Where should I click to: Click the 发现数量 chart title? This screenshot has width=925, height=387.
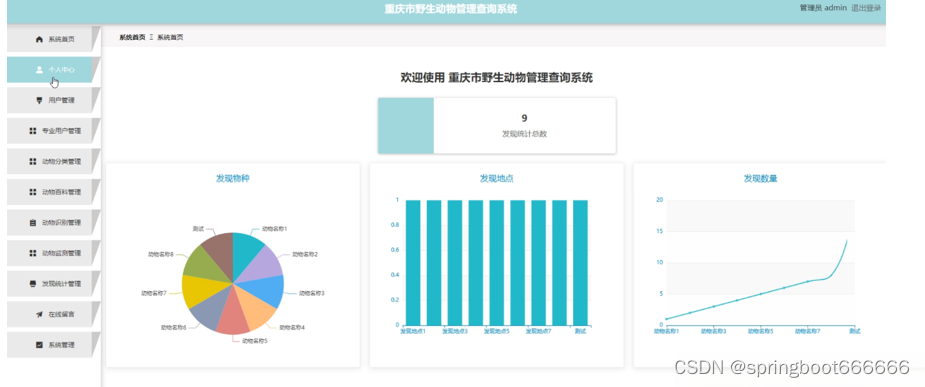[x=760, y=178]
